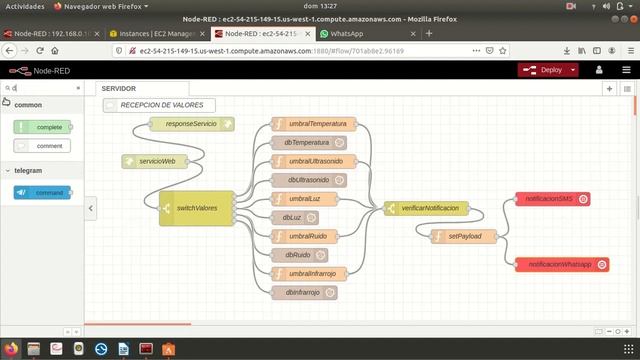Select the umbralLuz function node
The height and width of the screenshot is (360, 640).
point(304,199)
